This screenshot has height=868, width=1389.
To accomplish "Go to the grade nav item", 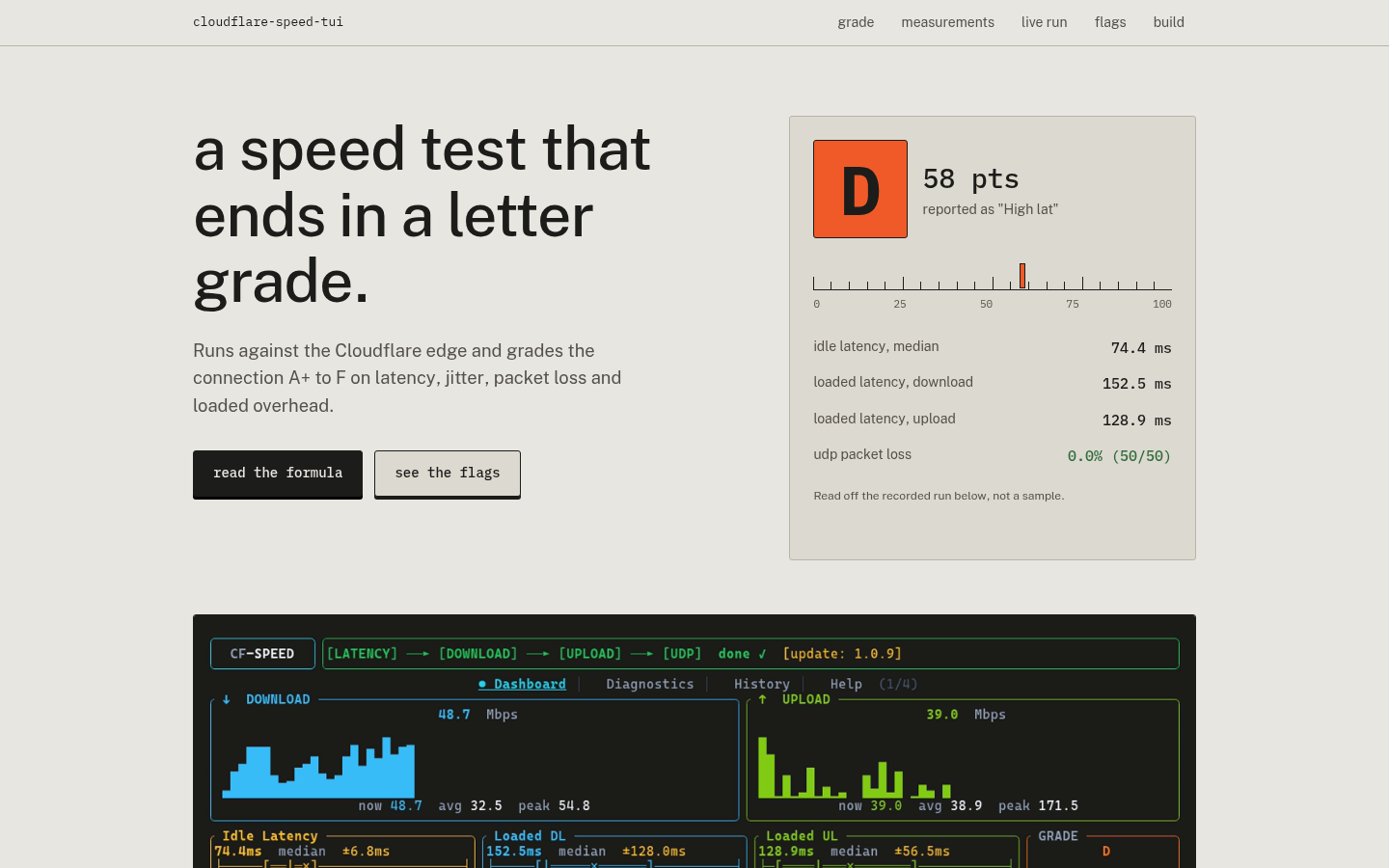I will [x=856, y=22].
